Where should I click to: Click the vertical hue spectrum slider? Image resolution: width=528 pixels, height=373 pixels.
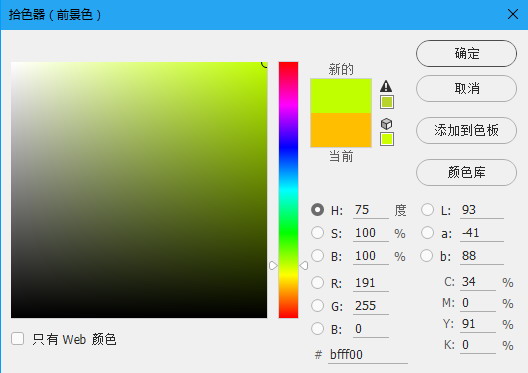288,190
